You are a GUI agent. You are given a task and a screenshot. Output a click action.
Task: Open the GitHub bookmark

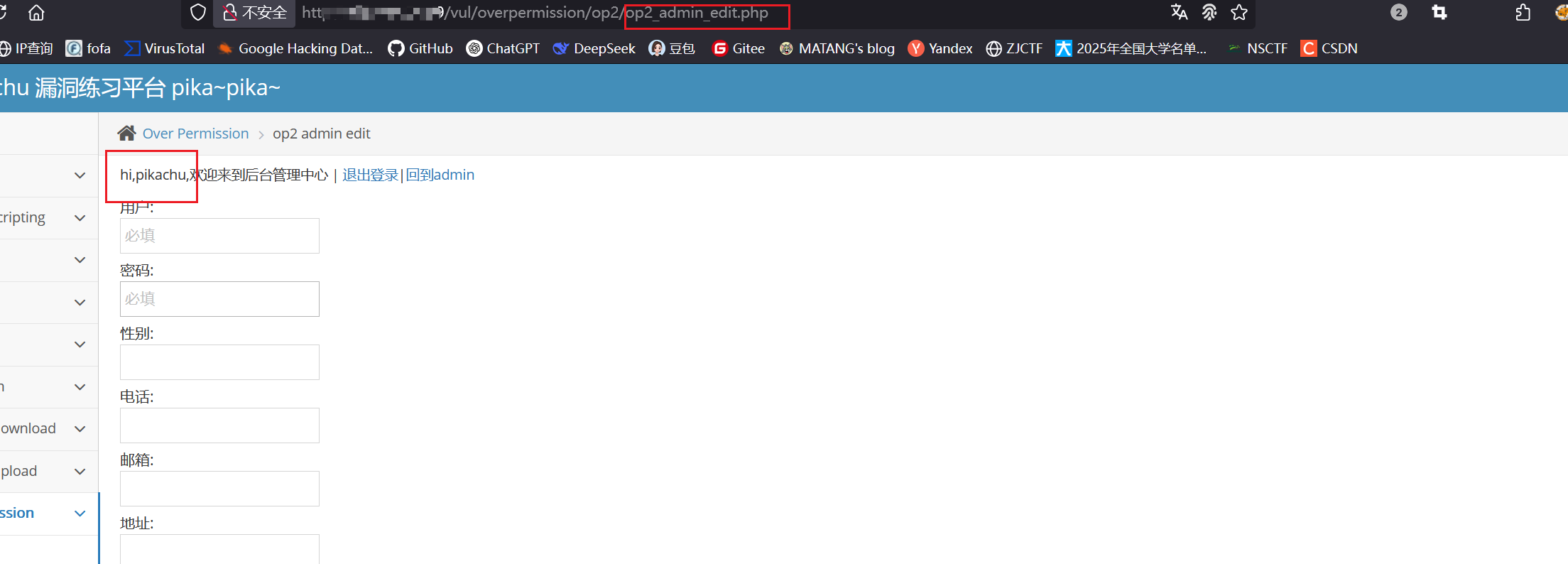click(x=420, y=48)
